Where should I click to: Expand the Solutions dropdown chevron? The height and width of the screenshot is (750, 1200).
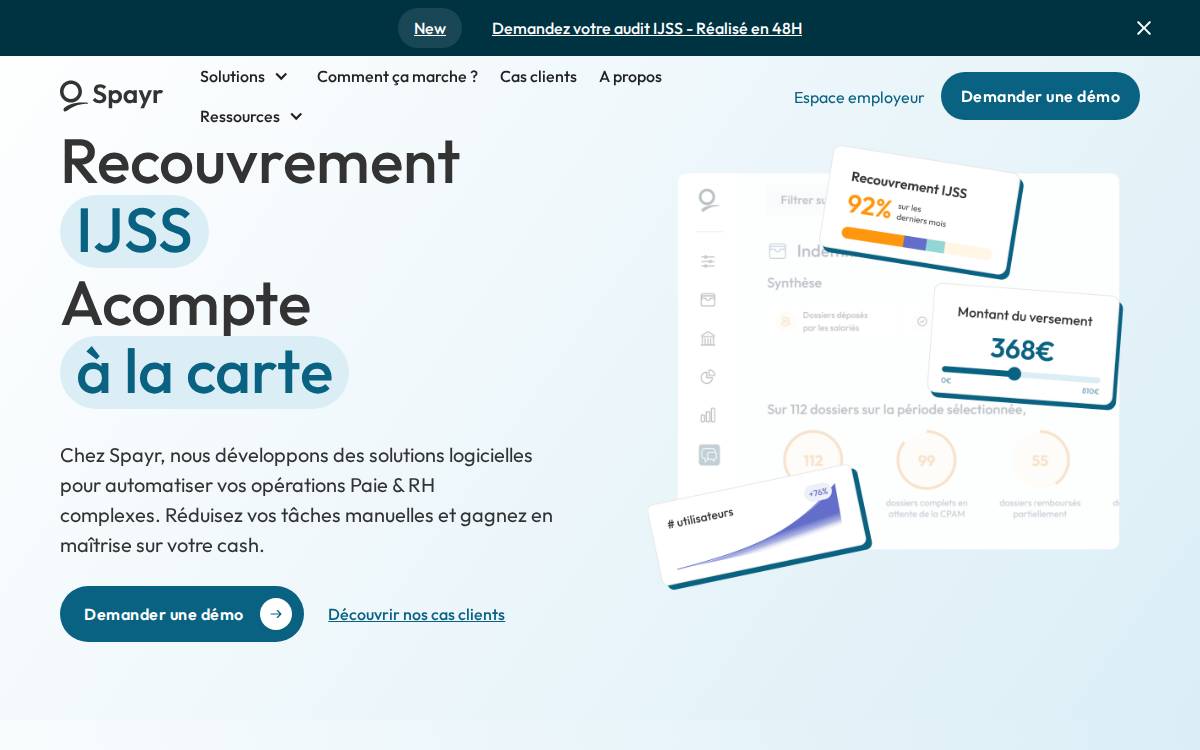[281, 76]
